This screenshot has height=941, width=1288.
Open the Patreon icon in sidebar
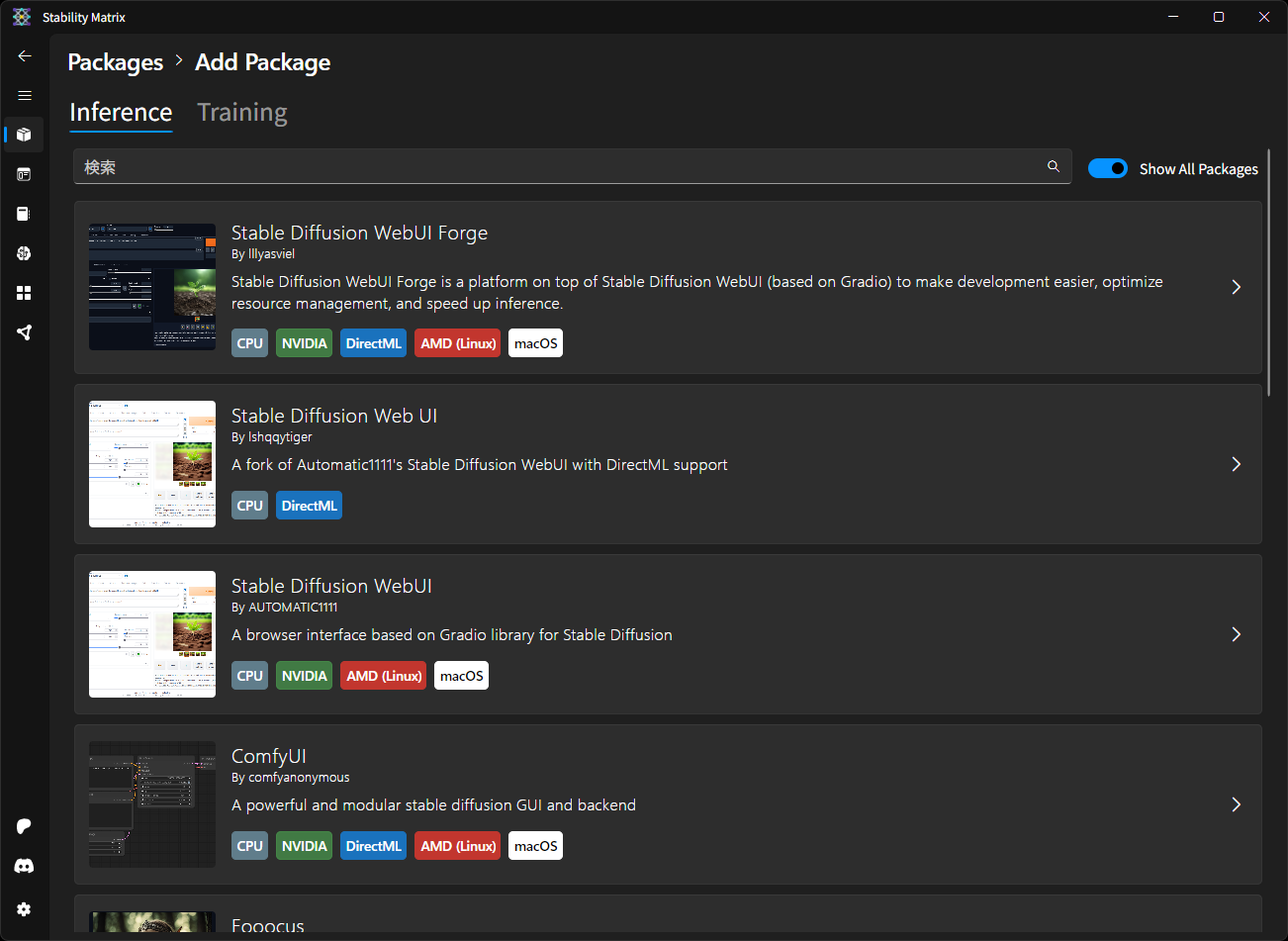pos(25,826)
